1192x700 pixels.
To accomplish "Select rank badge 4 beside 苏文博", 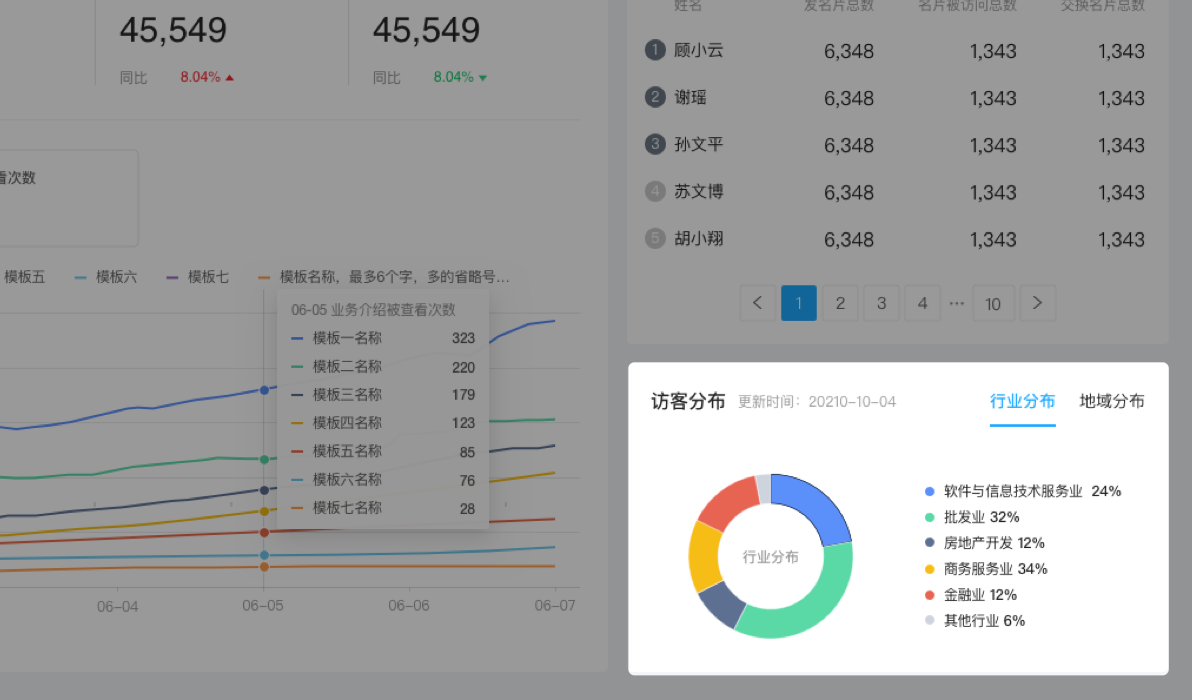I will pyautogui.click(x=655, y=192).
